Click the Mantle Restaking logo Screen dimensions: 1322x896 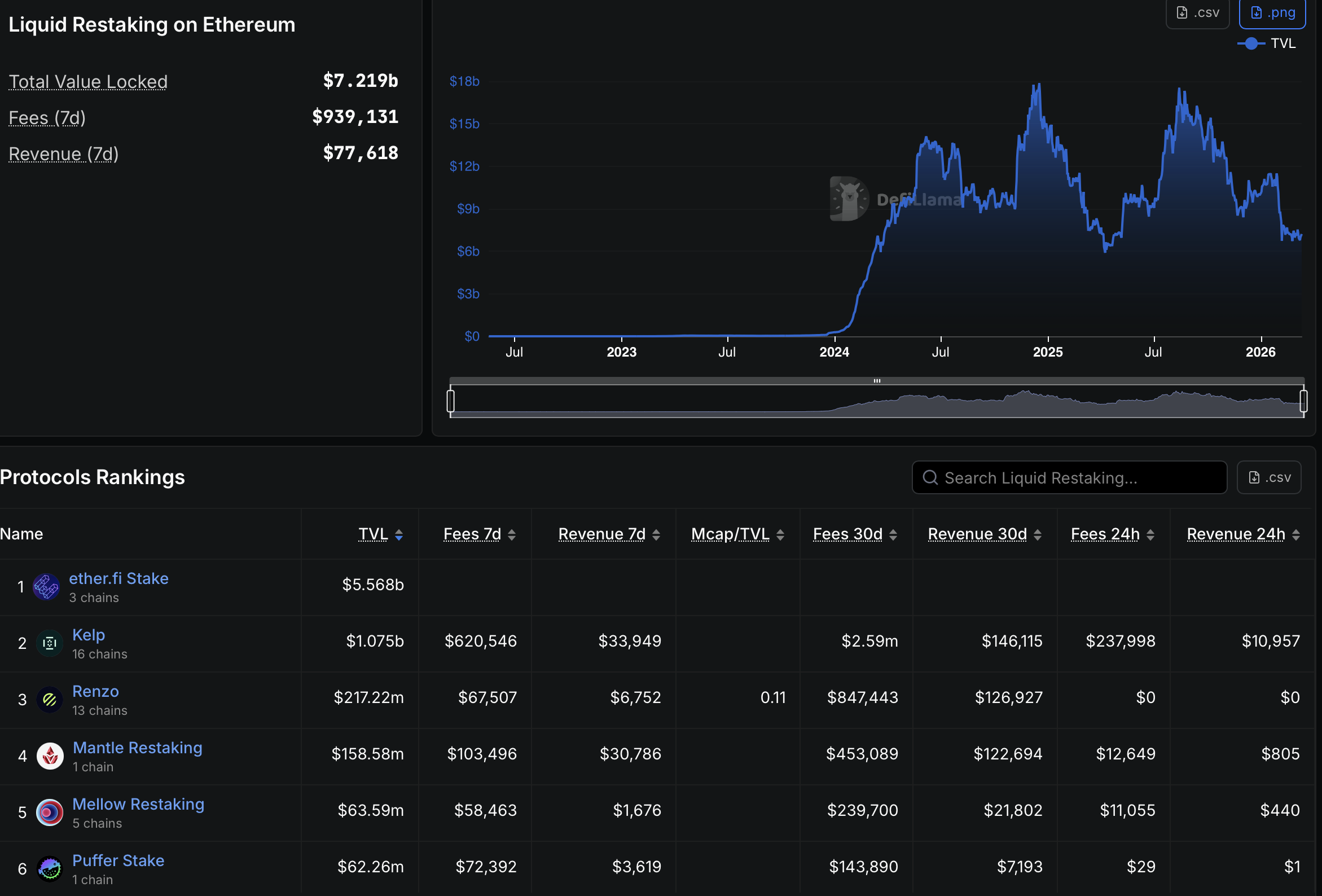[x=50, y=756]
